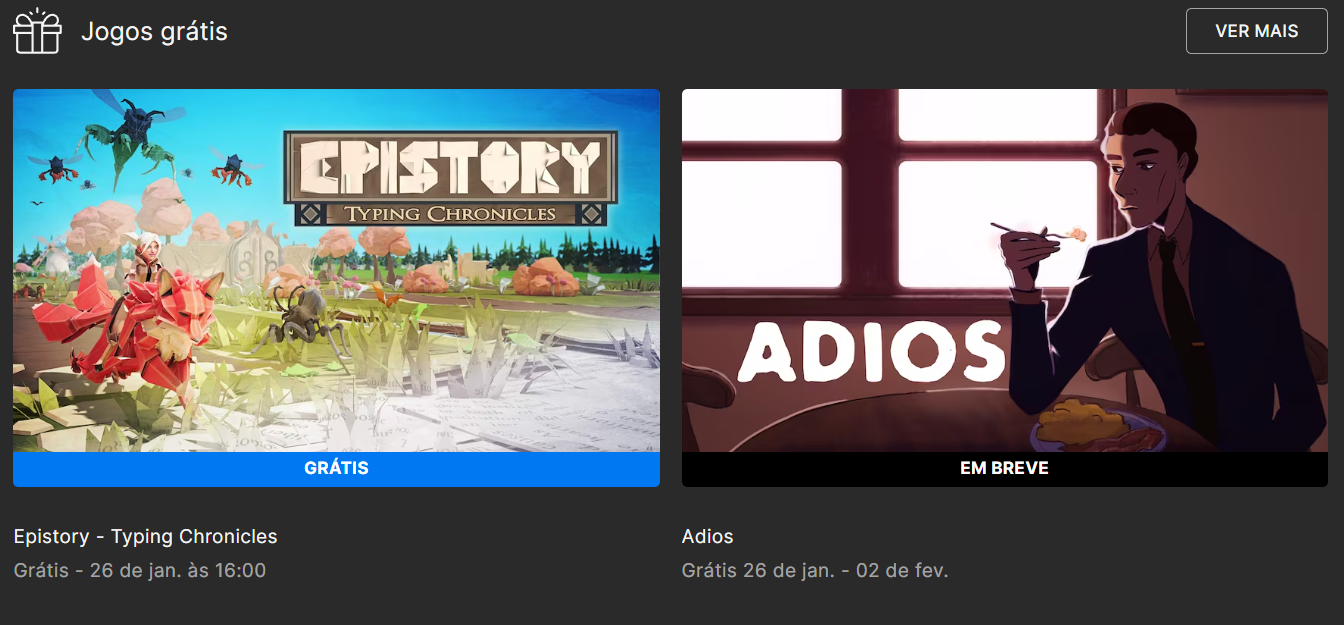
Task: Click the black EM BREVE banner
Action: 1005,469
